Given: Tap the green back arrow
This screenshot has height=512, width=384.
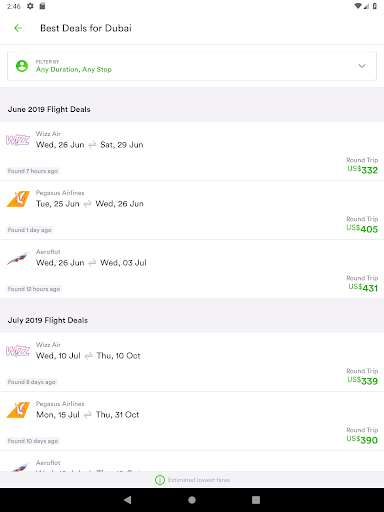Looking at the screenshot, I should click(x=18, y=28).
